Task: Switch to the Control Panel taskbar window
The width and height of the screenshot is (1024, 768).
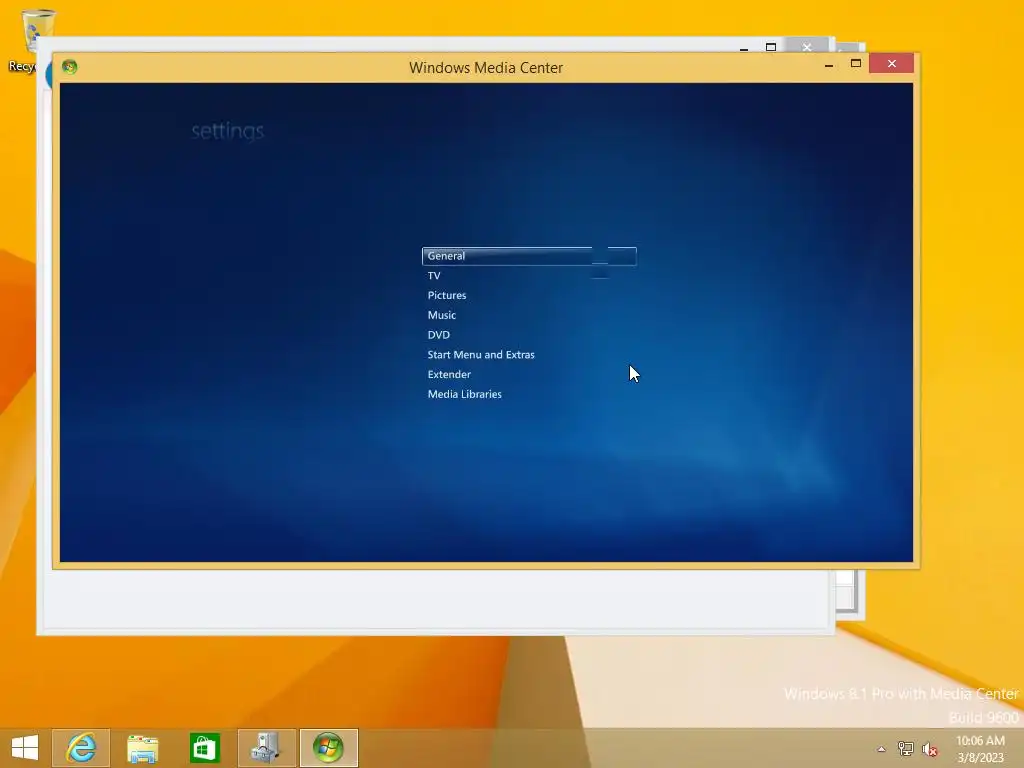Action: pyautogui.click(x=266, y=748)
